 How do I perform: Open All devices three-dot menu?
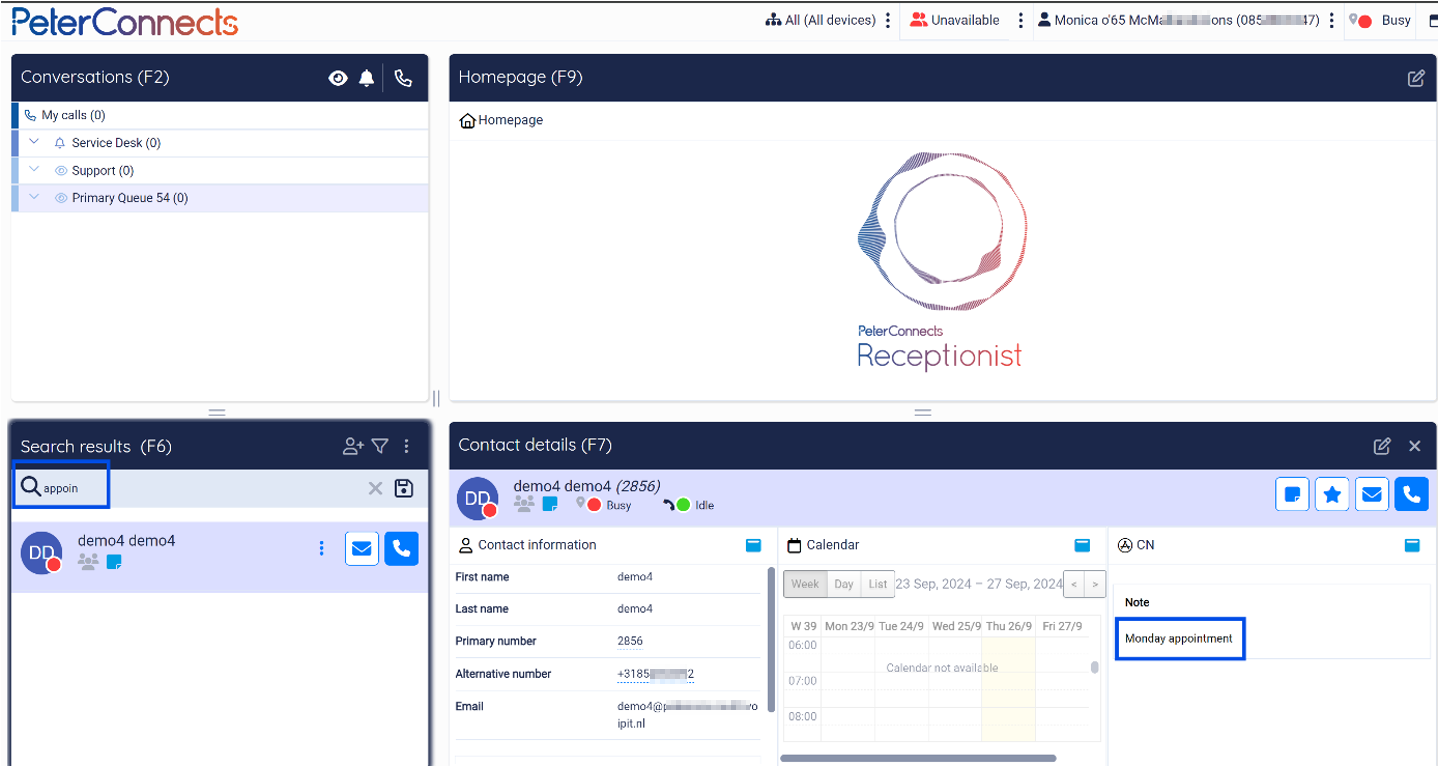coord(888,20)
